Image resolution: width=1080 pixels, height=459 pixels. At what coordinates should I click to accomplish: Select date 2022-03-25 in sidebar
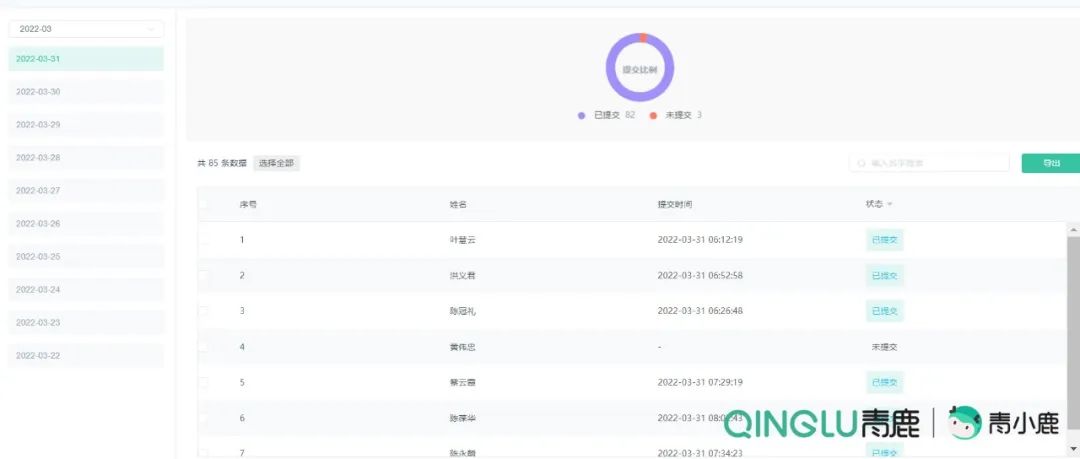(85, 257)
